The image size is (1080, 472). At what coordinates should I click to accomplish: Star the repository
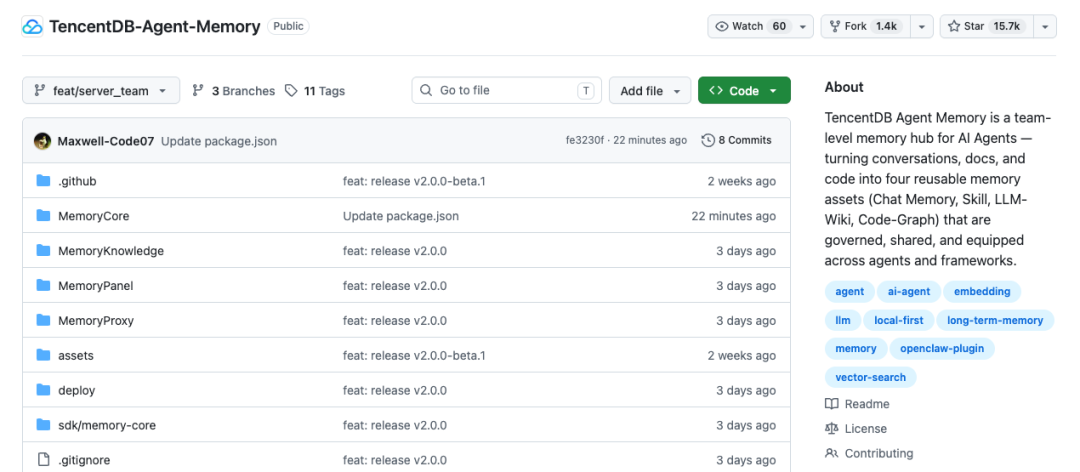click(986, 26)
